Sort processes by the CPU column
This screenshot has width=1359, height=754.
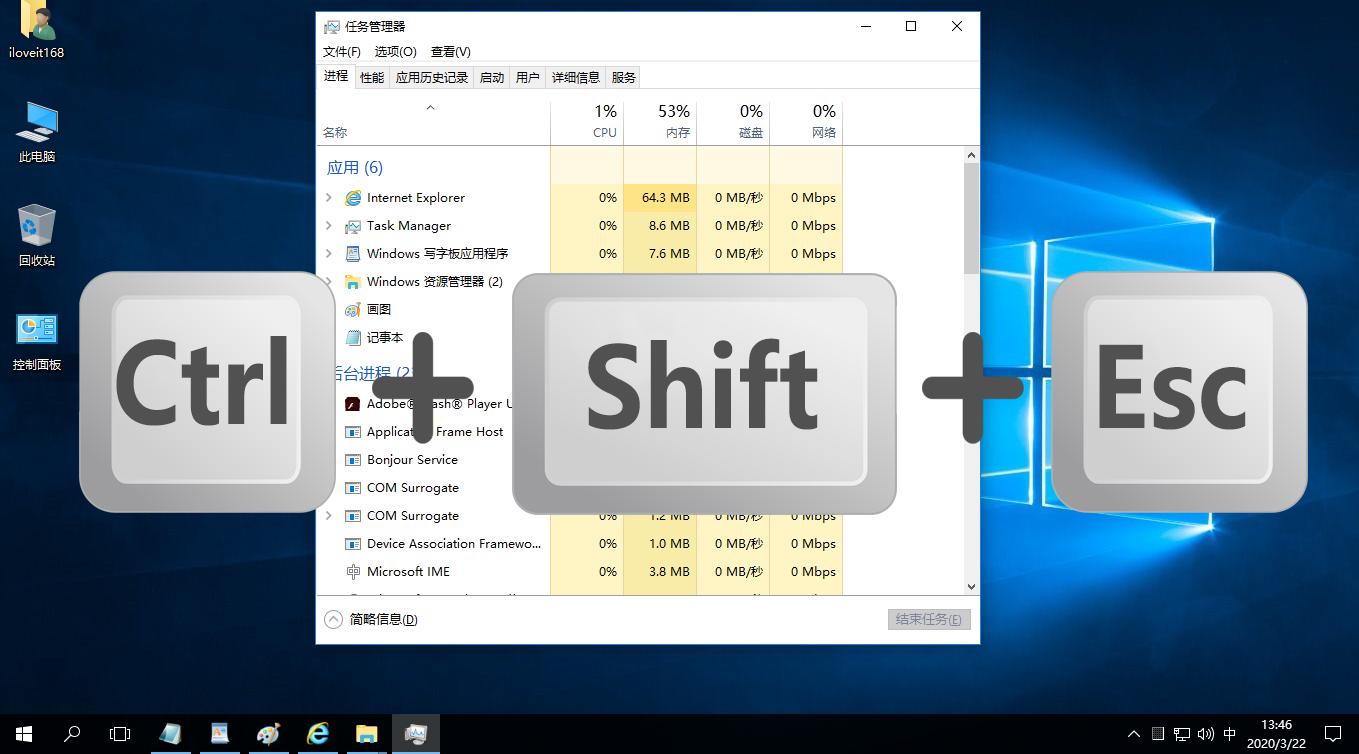[604, 120]
